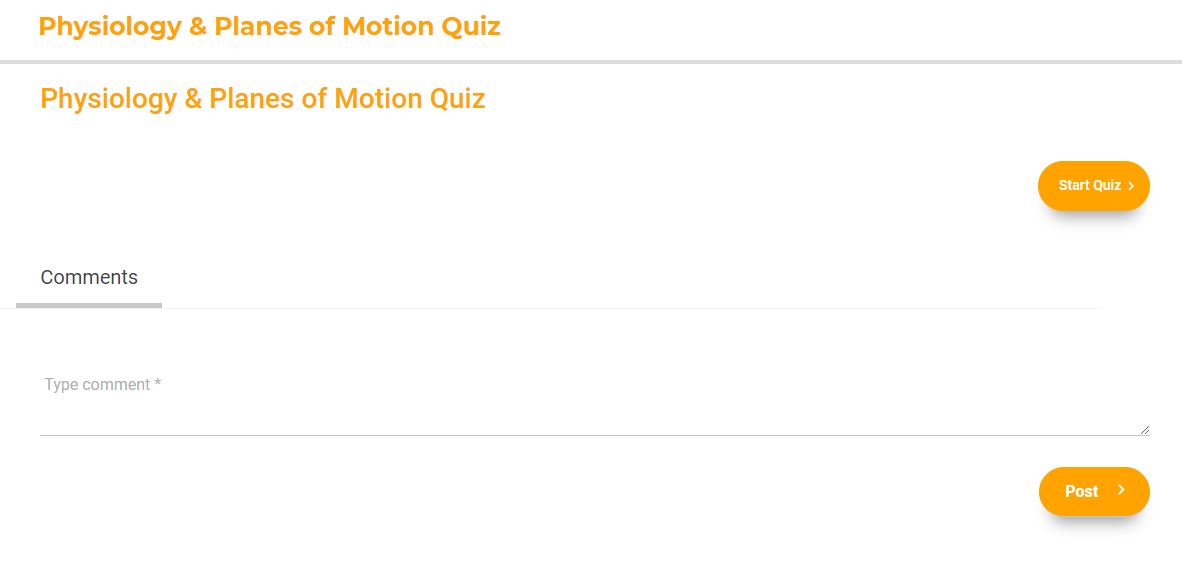Click the thin divider right of Comments tab
This screenshot has width=1182, height=586.
(630, 308)
